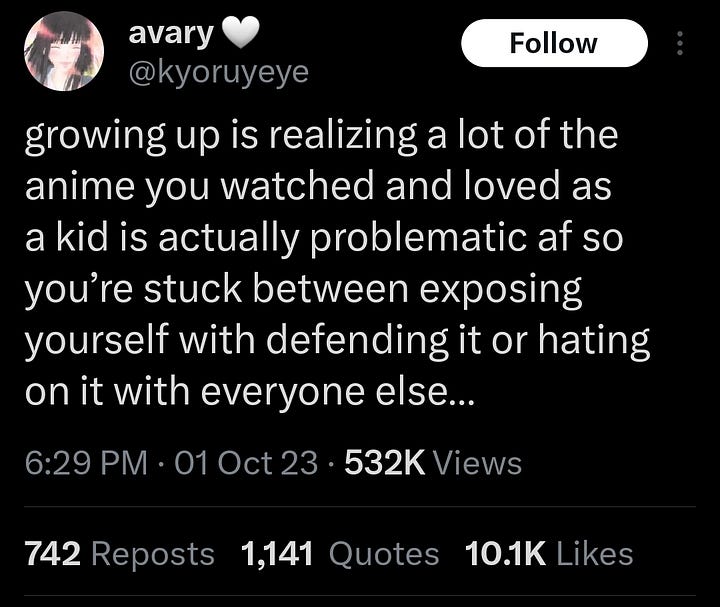This screenshot has height=607, width=720.
Task: Click the 01 Oct 23 date
Action: click(246, 462)
